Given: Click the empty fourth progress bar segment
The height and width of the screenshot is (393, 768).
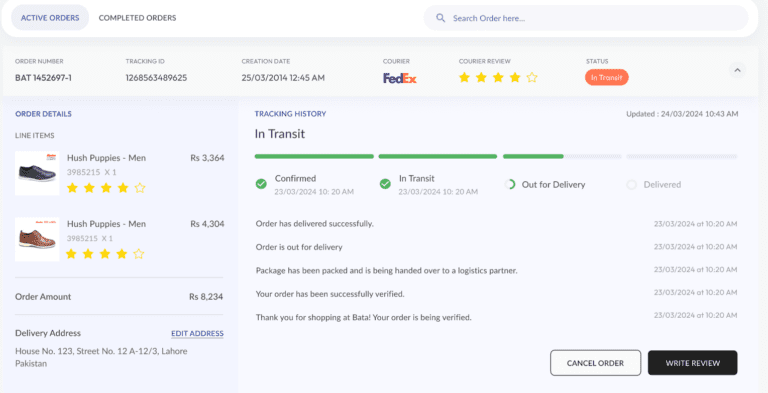Looking at the screenshot, I should pyautogui.click(x=682, y=156).
